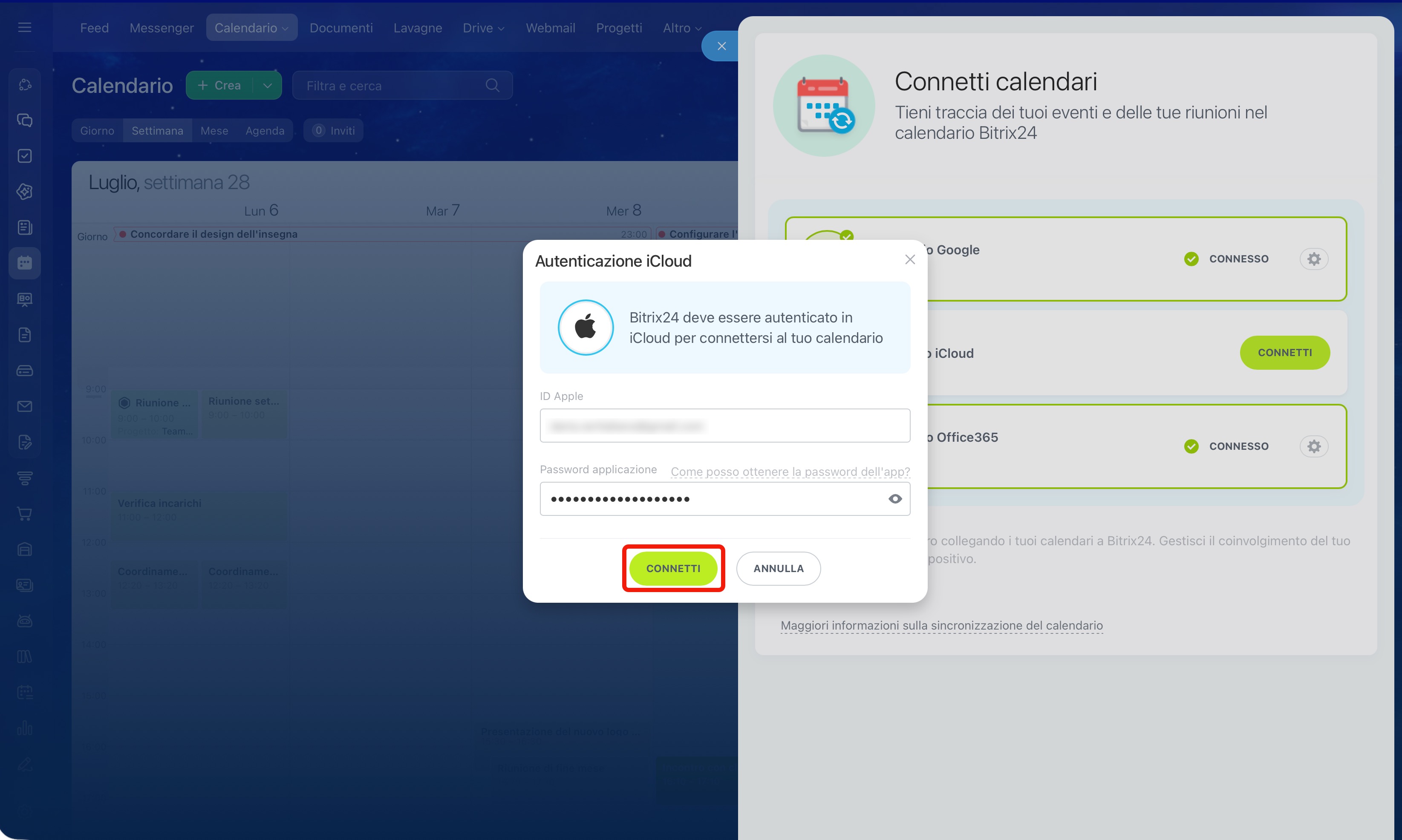Open the robot automation sidebar icon

24,620
